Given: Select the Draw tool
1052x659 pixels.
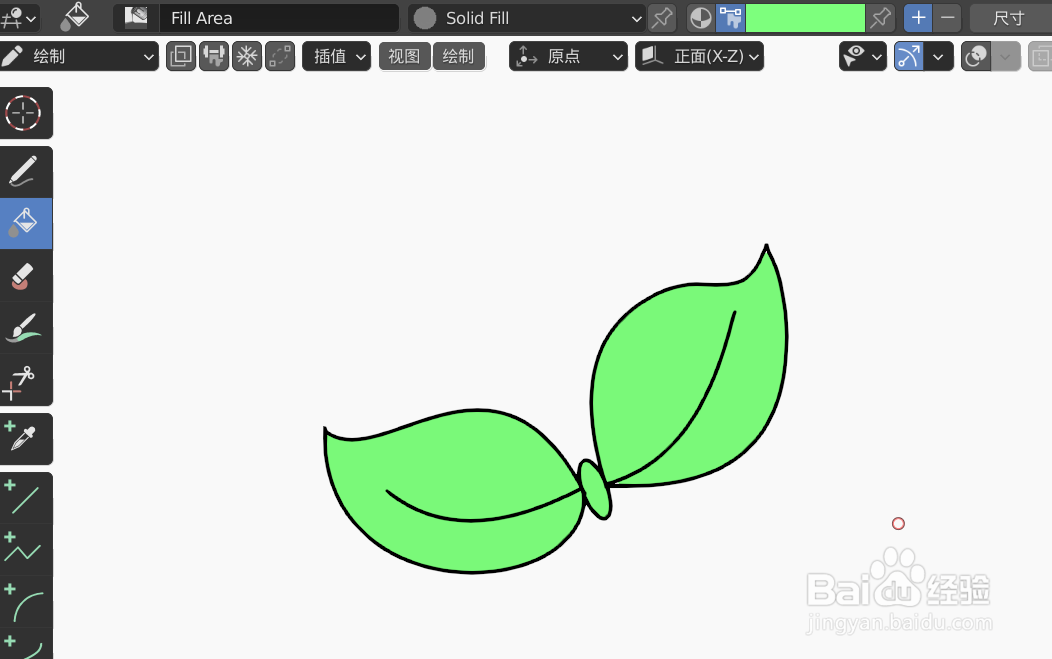Looking at the screenshot, I should (x=27, y=171).
